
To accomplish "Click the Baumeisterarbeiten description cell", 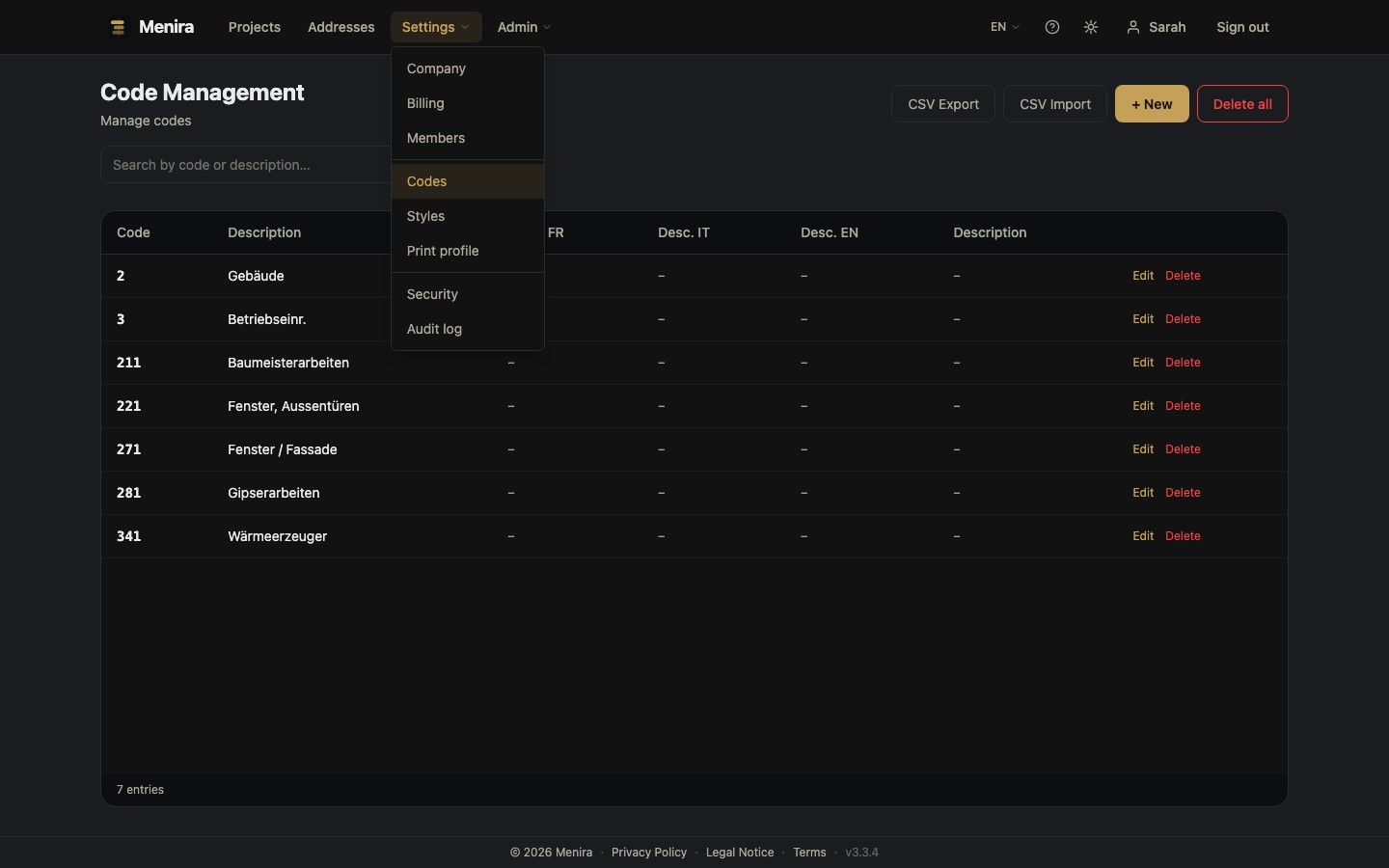I will 288,363.
